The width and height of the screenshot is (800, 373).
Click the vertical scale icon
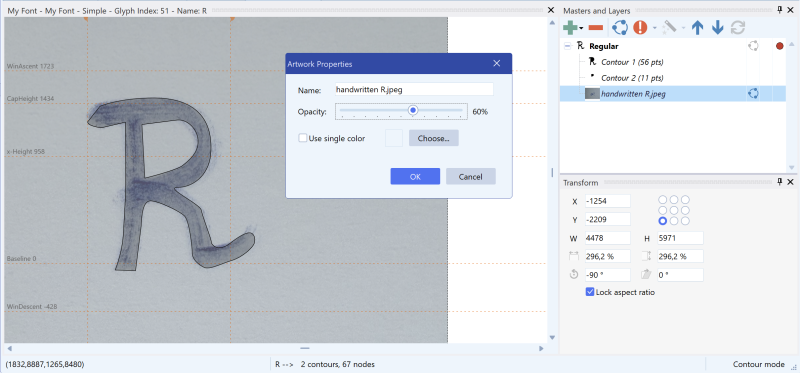point(646,256)
